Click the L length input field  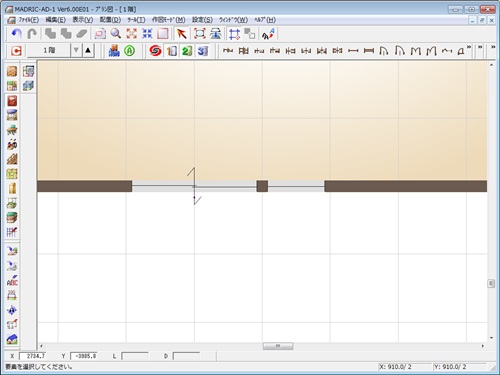click(135, 356)
